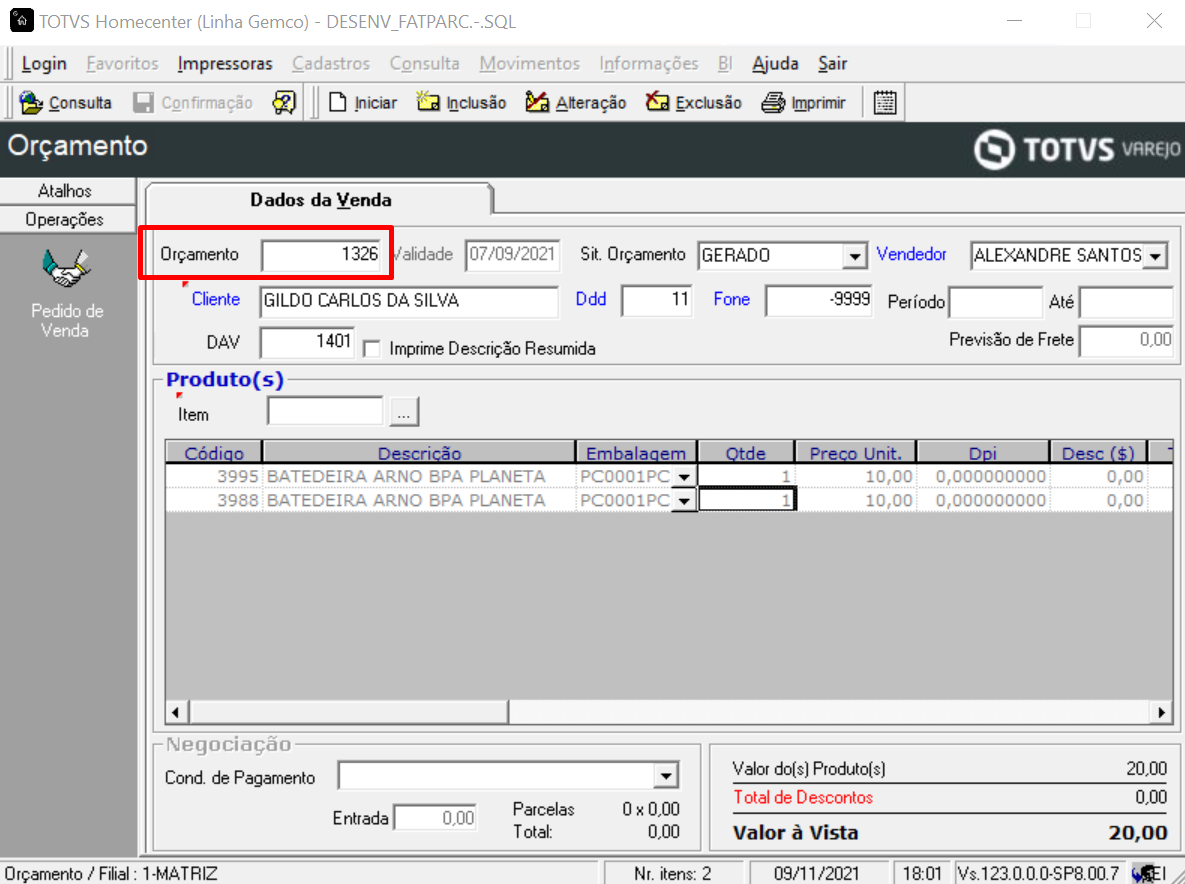This screenshot has height=884, width=1185.
Task: Click the Alteração edit icon
Action: tap(537, 102)
